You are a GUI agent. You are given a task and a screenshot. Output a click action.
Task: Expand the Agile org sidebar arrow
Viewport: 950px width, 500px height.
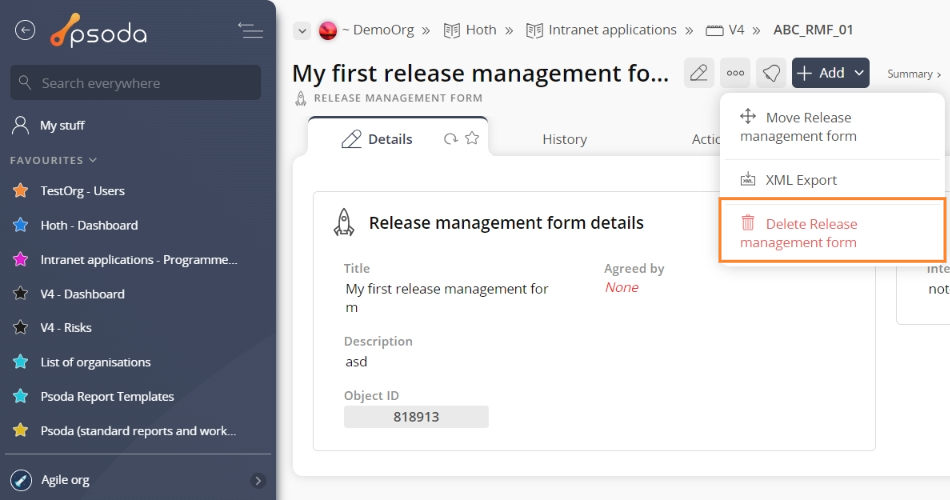point(258,480)
